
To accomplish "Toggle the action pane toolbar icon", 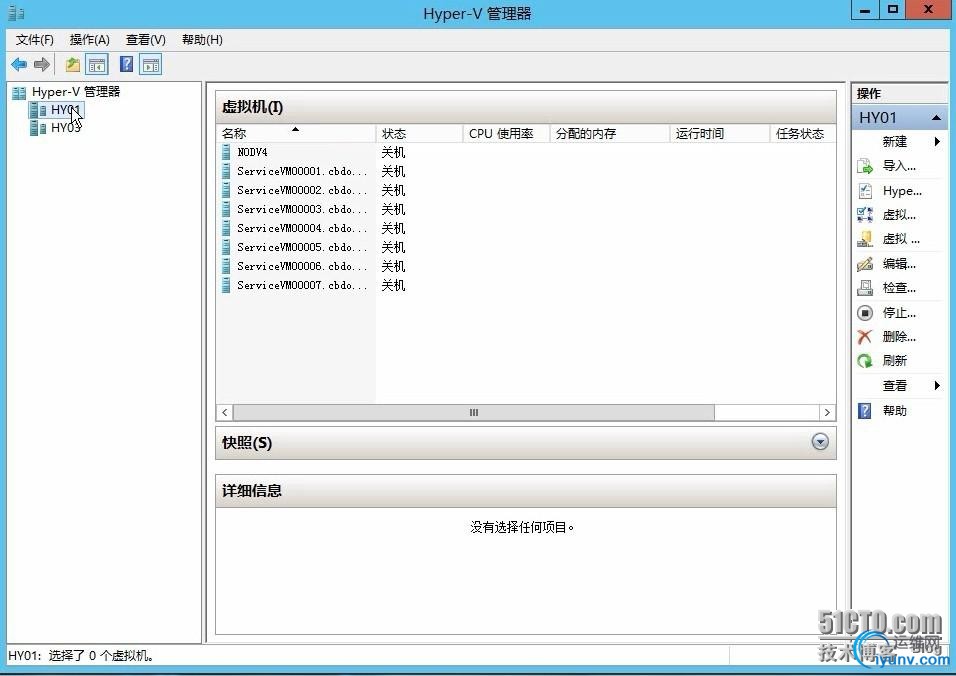I will [x=151, y=65].
